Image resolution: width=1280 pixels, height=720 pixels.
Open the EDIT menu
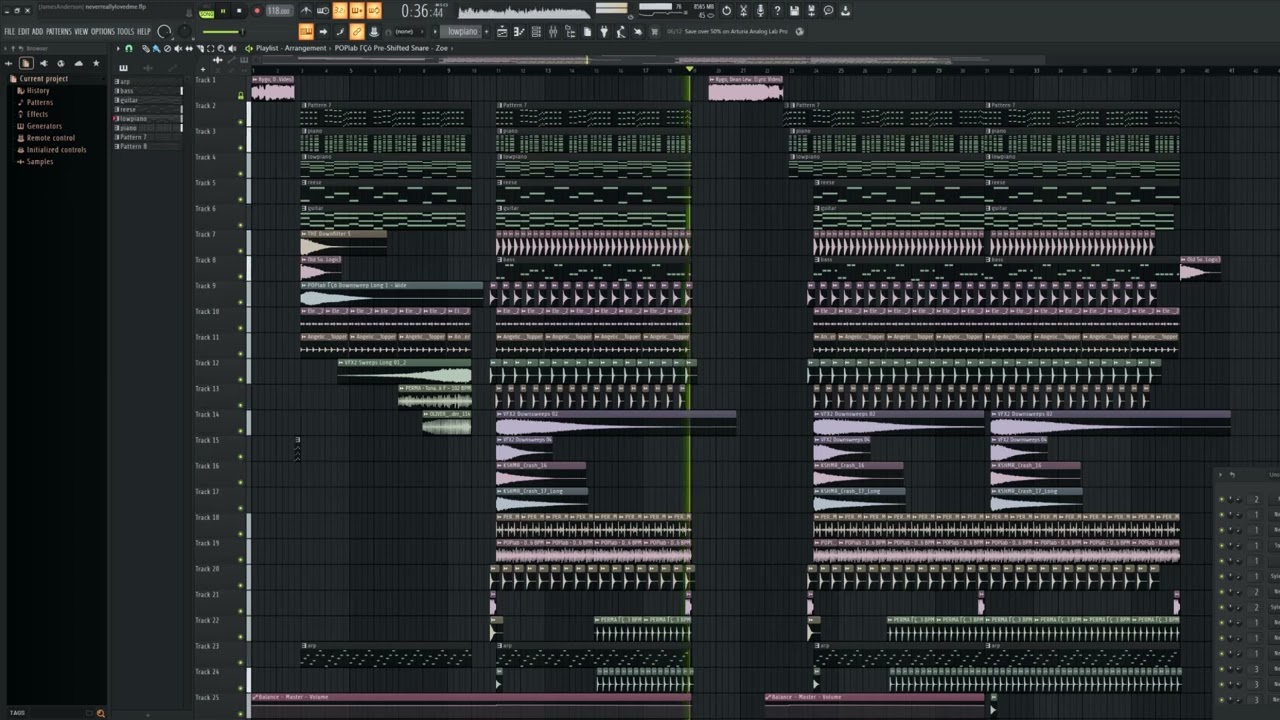[24, 31]
